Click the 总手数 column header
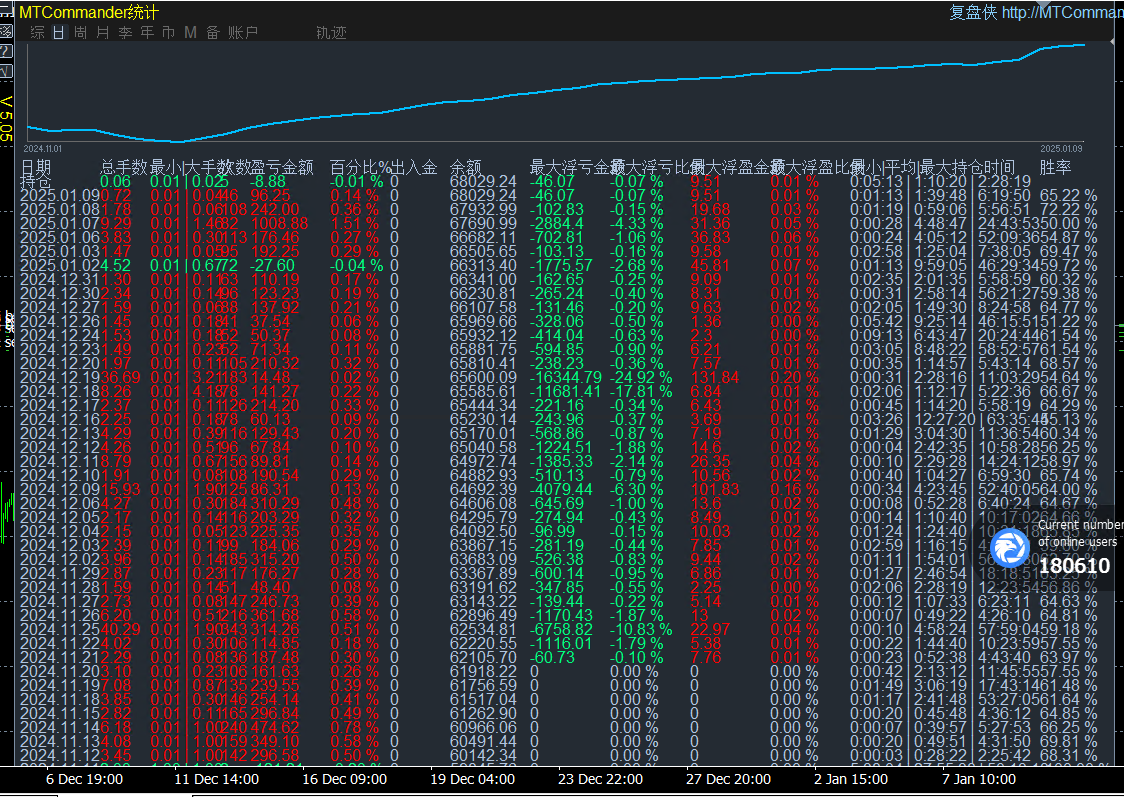1124x797 pixels. (123, 167)
